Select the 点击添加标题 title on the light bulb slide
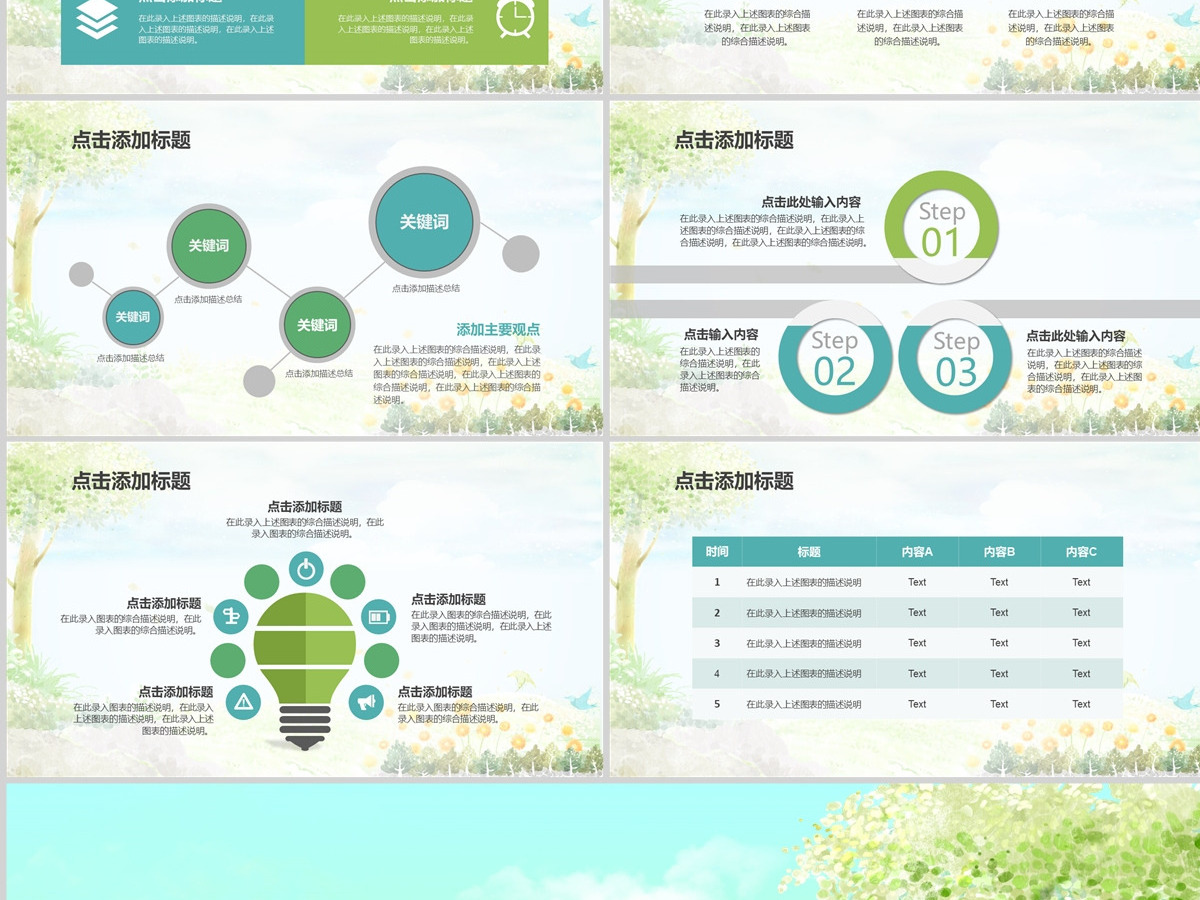This screenshot has height=900, width=1200. 131,481
